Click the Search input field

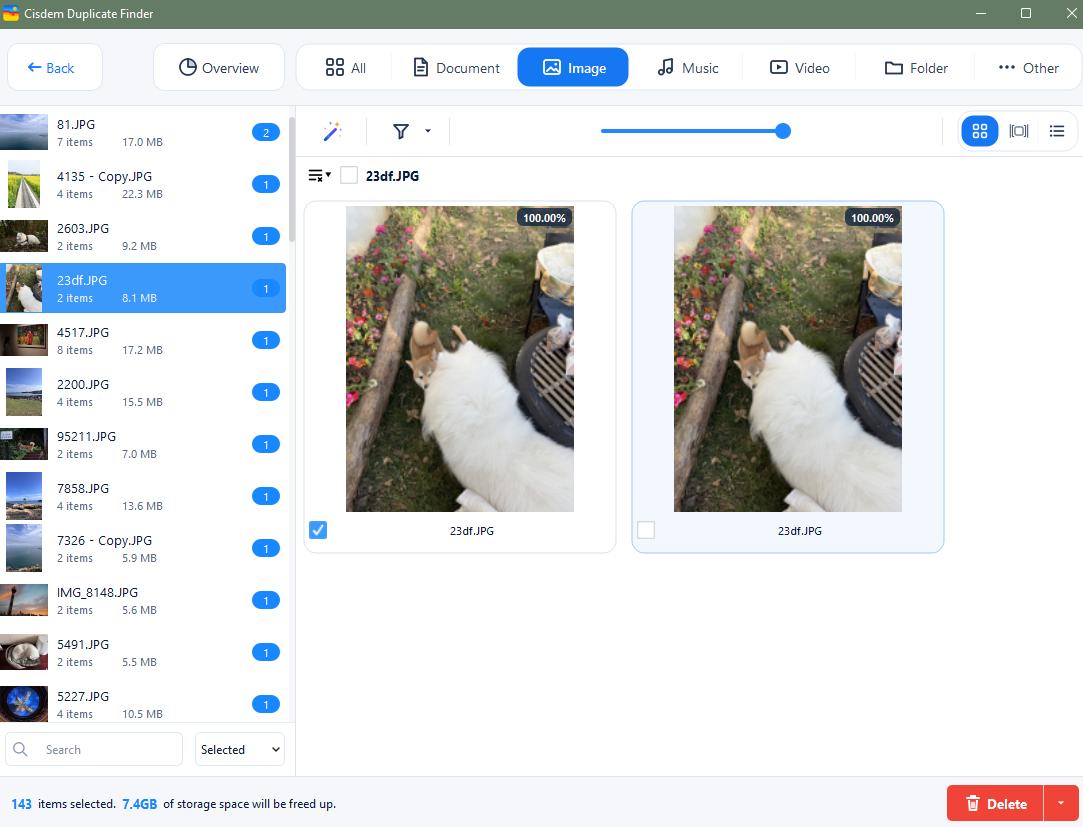pos(94,749)
